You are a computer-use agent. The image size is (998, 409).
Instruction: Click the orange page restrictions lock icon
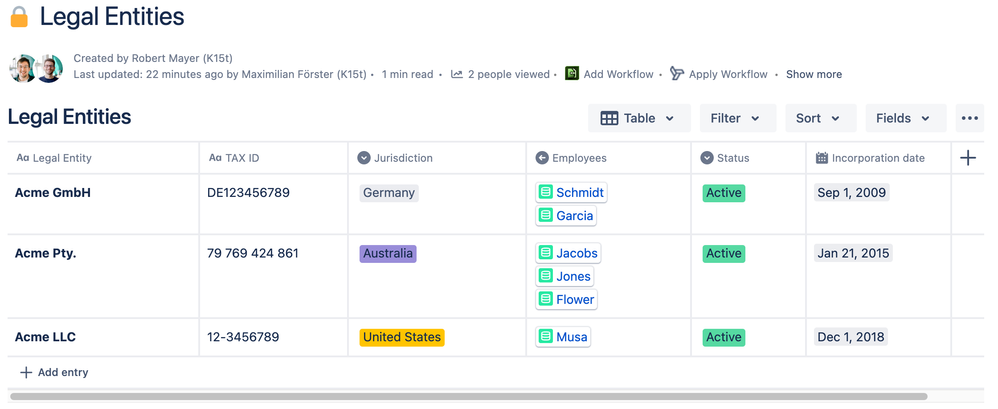tap(20, 17)
